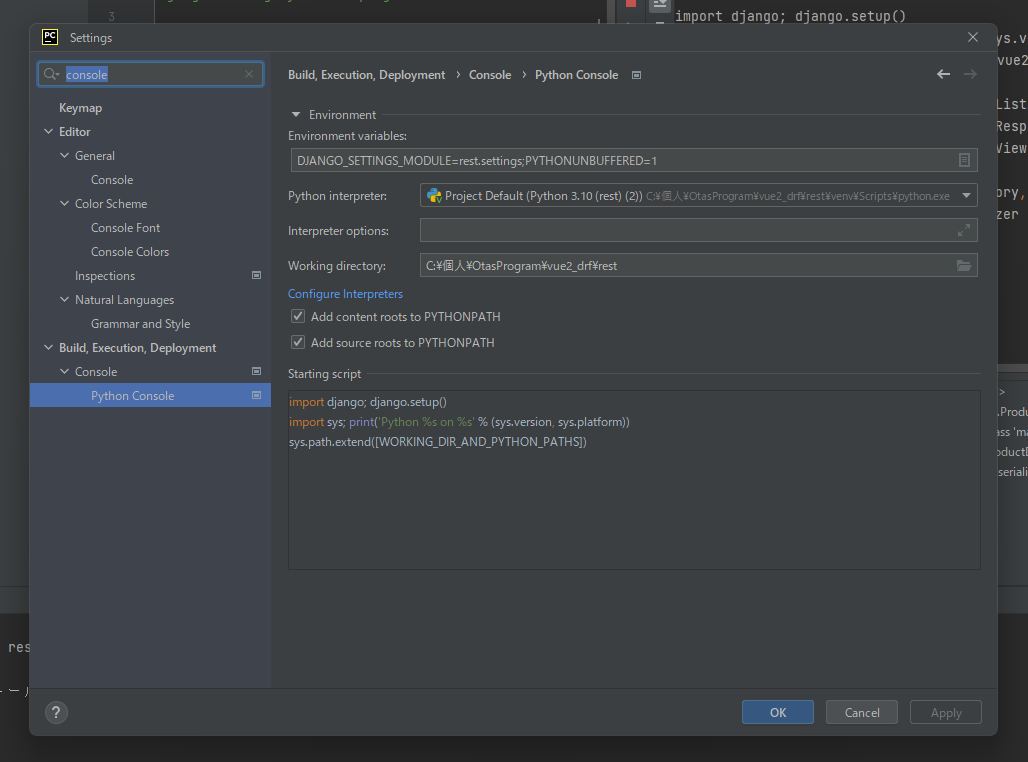
Task: Click the breadcrumb project-settings icon beside Python Console
Action: [x=636, y=75]
